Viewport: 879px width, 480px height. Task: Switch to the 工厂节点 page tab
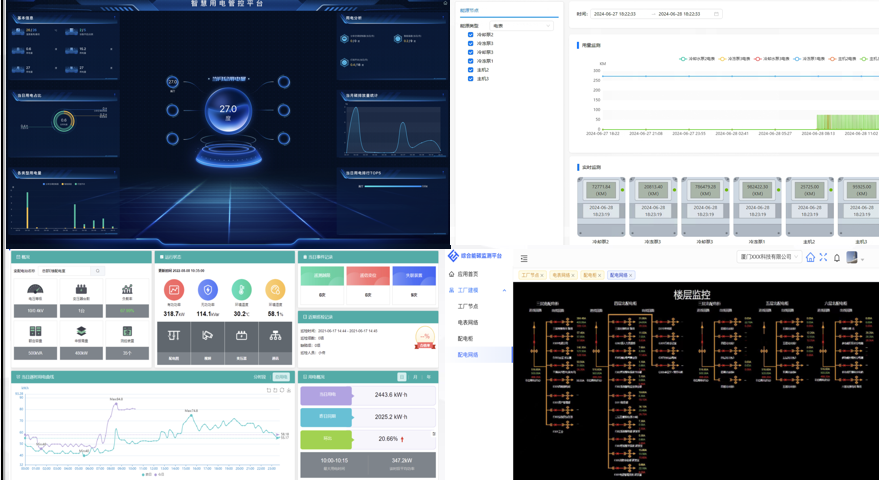531,275
